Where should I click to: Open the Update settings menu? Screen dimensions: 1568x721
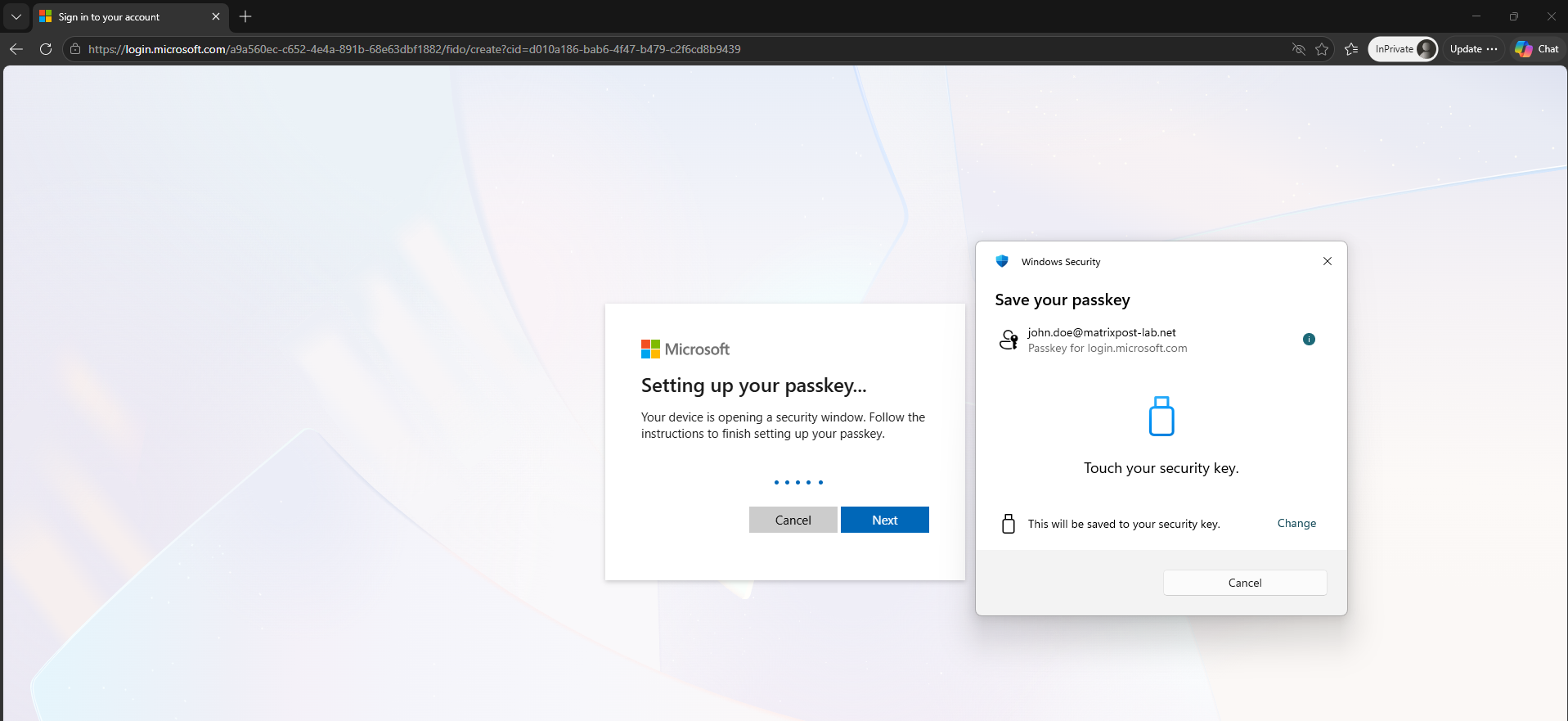point(1473,49)
